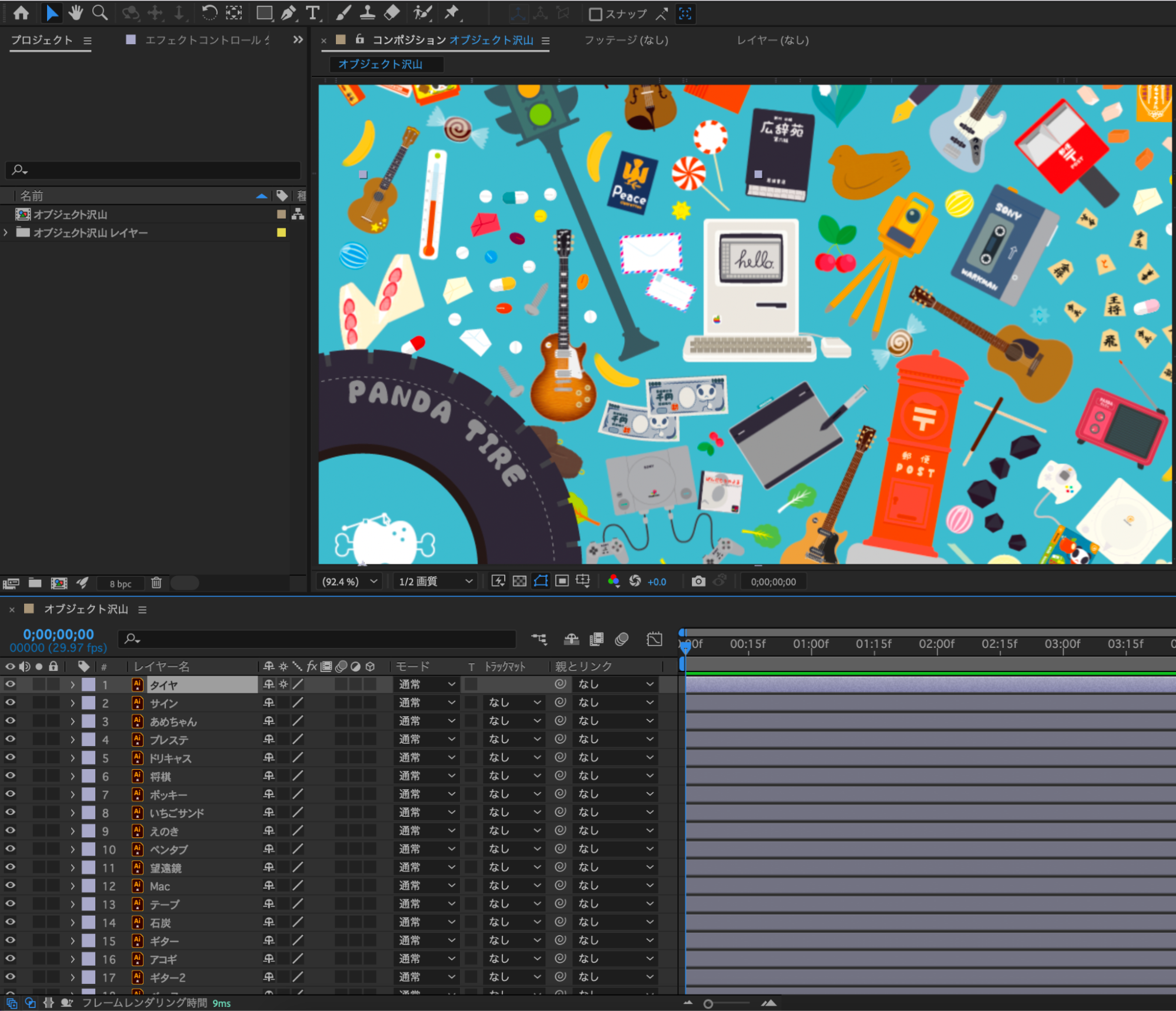This screenshot has width=1176, height=1011.
Task: Select the Hand tool
Action: click(x=75, y=12)
